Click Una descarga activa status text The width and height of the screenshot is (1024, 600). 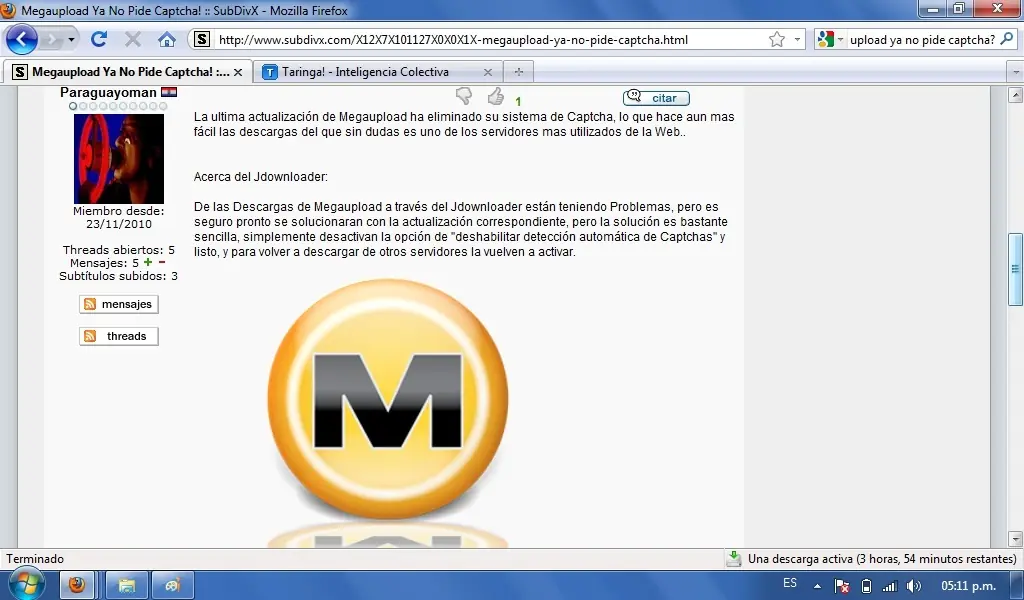tap(882, 559)
